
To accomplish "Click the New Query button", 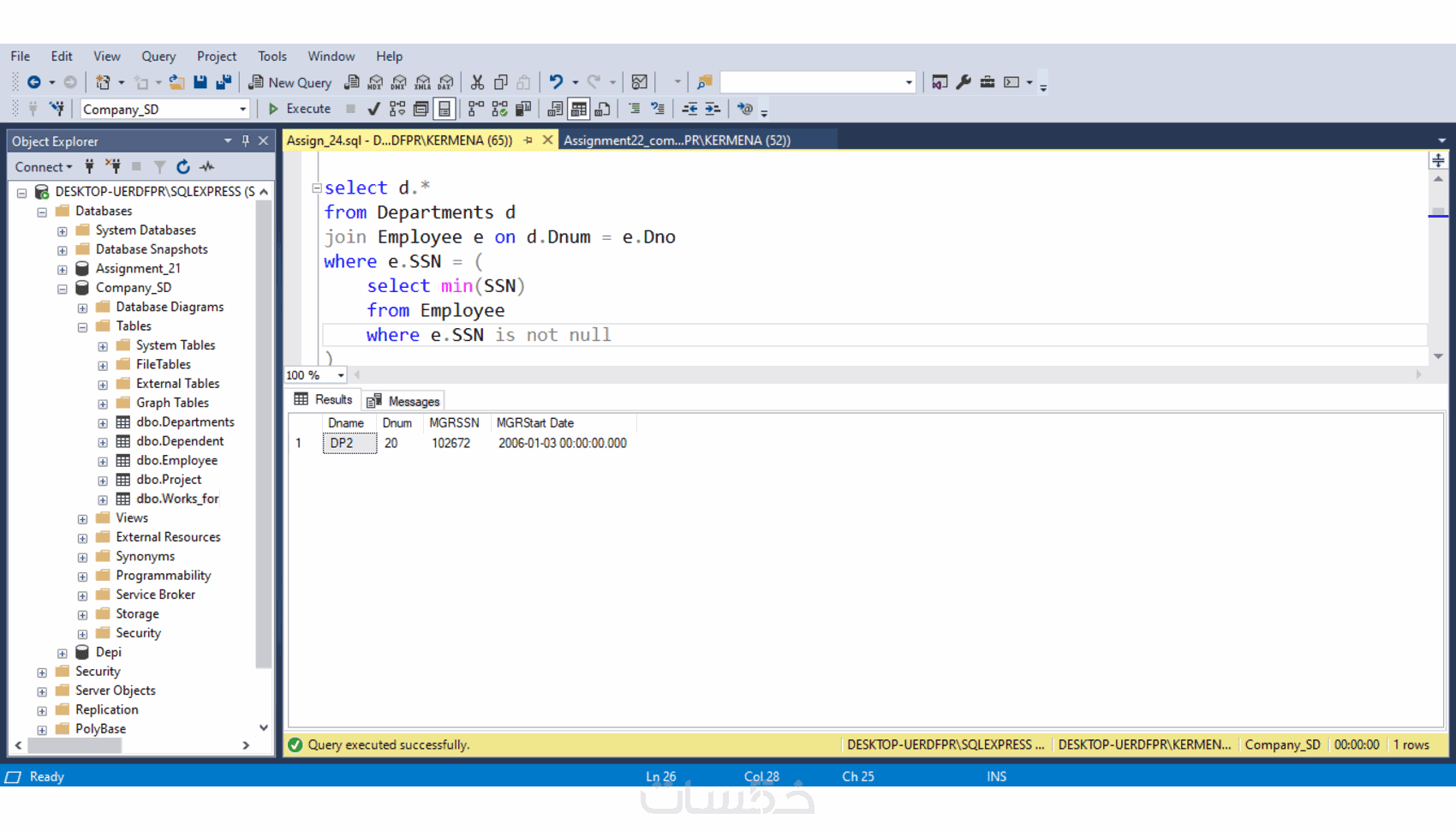I will [x=290, y=82].
